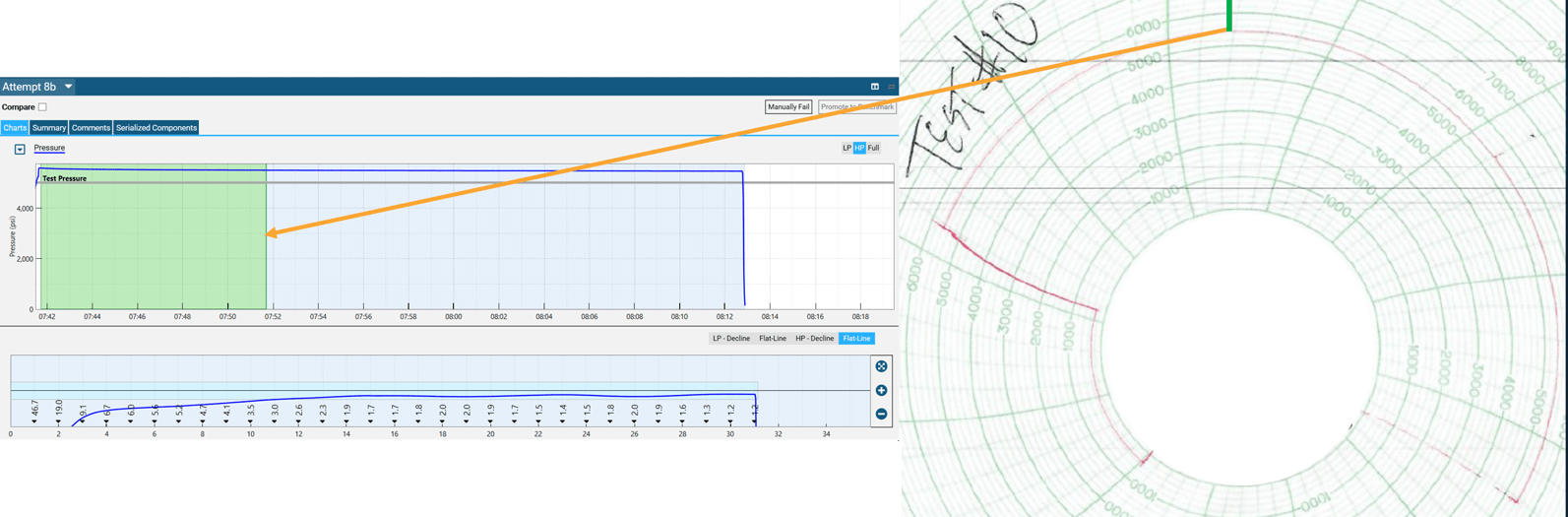Click the 08:18 time axis label
This screenshot has height=517, width=1568.
(860, 317)
